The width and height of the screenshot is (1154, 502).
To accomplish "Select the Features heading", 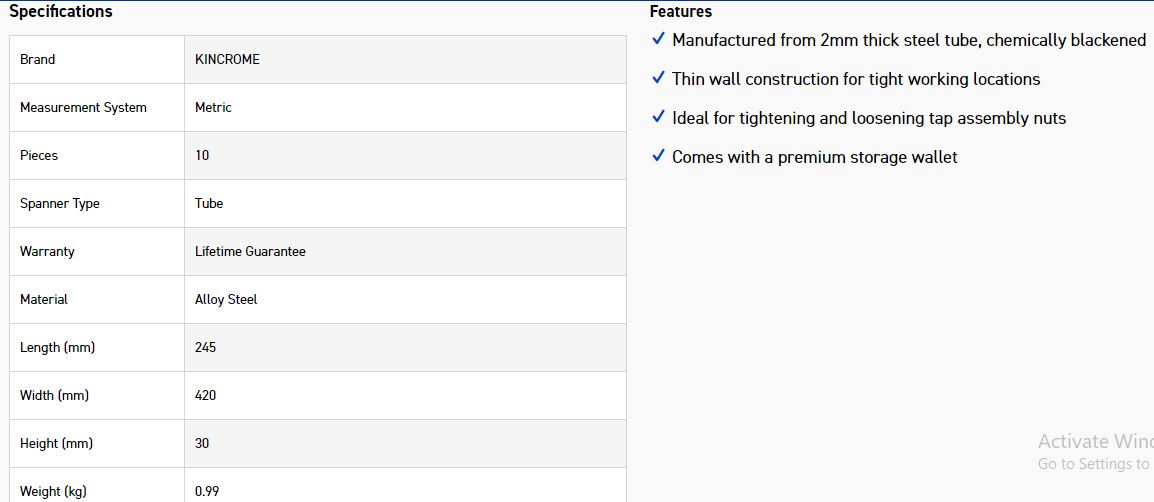I will [681, 12].
